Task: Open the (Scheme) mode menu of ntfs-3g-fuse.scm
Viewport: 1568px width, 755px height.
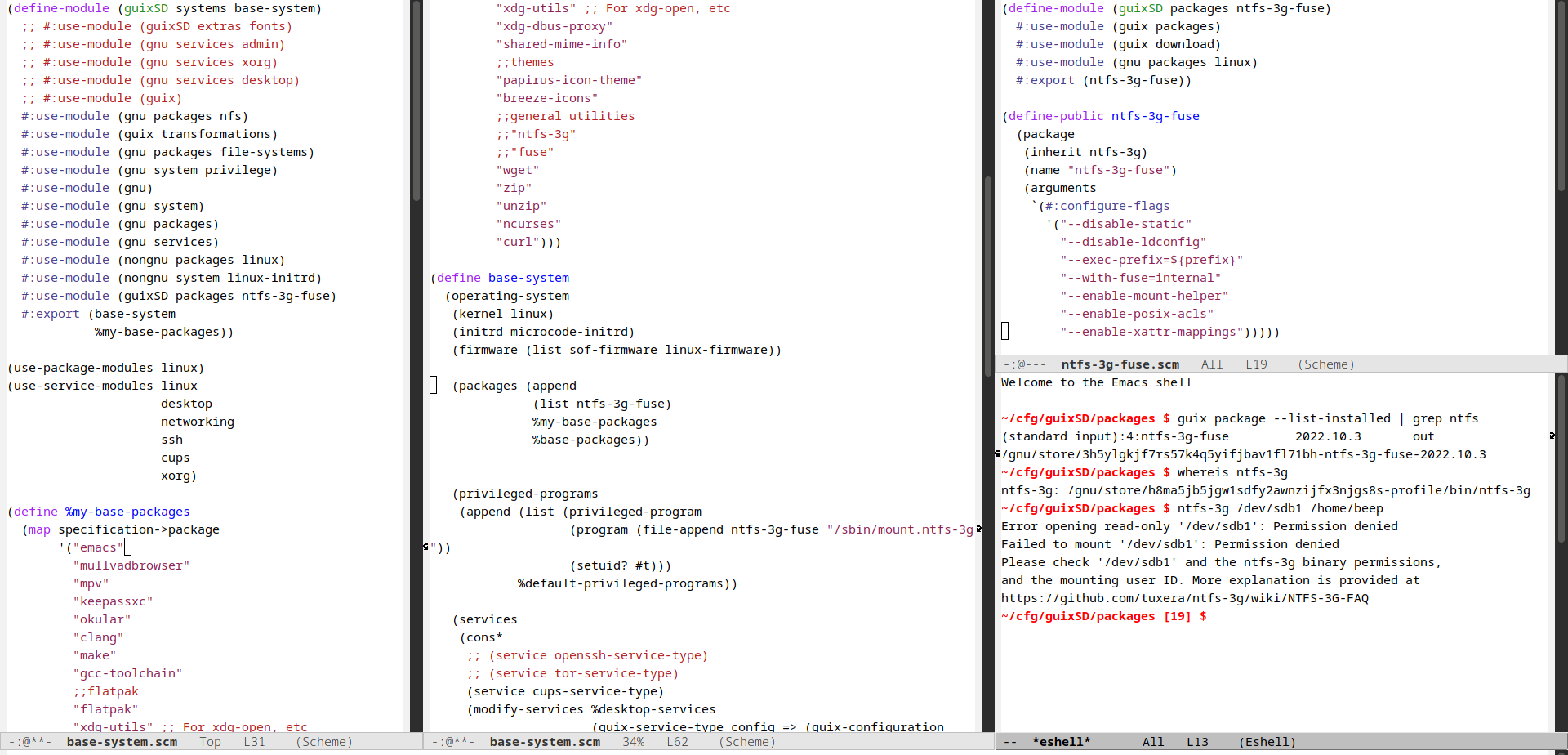Action: (x=1326, y=364)
